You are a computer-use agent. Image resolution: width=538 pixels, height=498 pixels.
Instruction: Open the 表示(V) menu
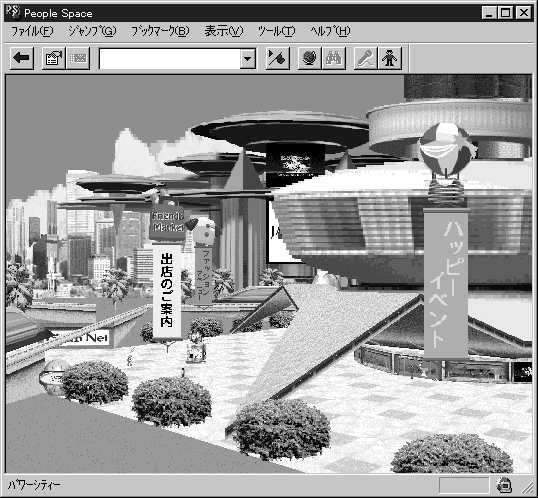[x=224, y=32]
